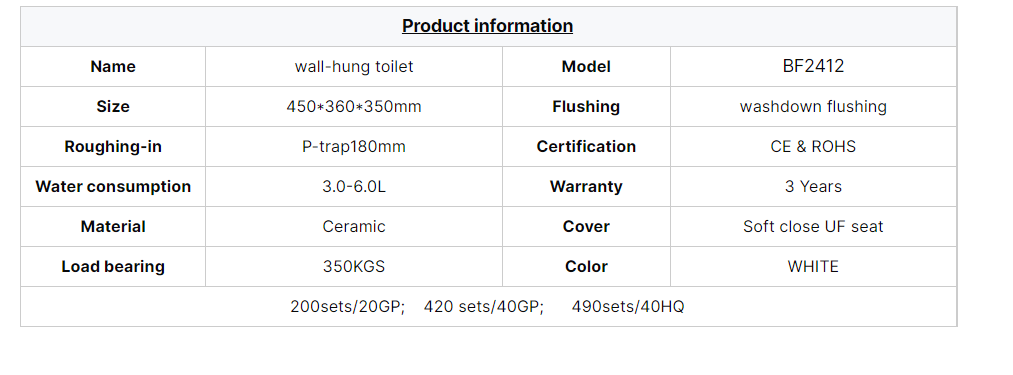Click the Product information table heading
The height and width of the screenshot is (375, 1013).
pos(487,26)
